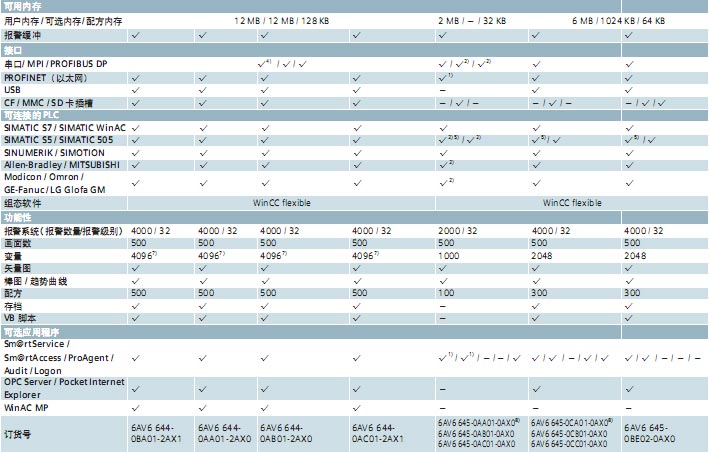This screenshot has height=452, width=709.
Task: Select the 变量 row label
Action: (x=13, y=256)
